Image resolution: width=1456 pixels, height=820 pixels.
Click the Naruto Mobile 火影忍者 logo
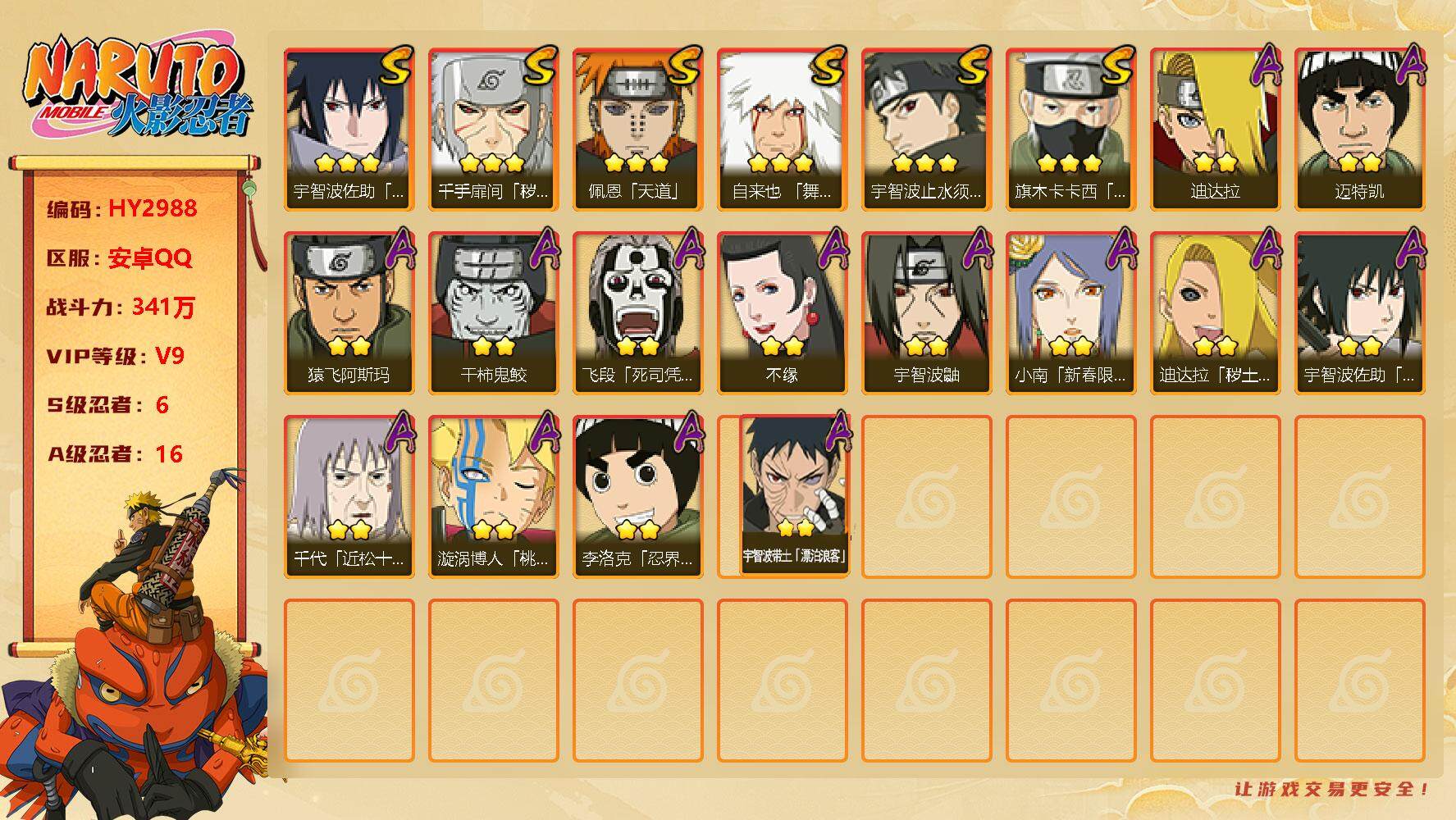[137, 89]
